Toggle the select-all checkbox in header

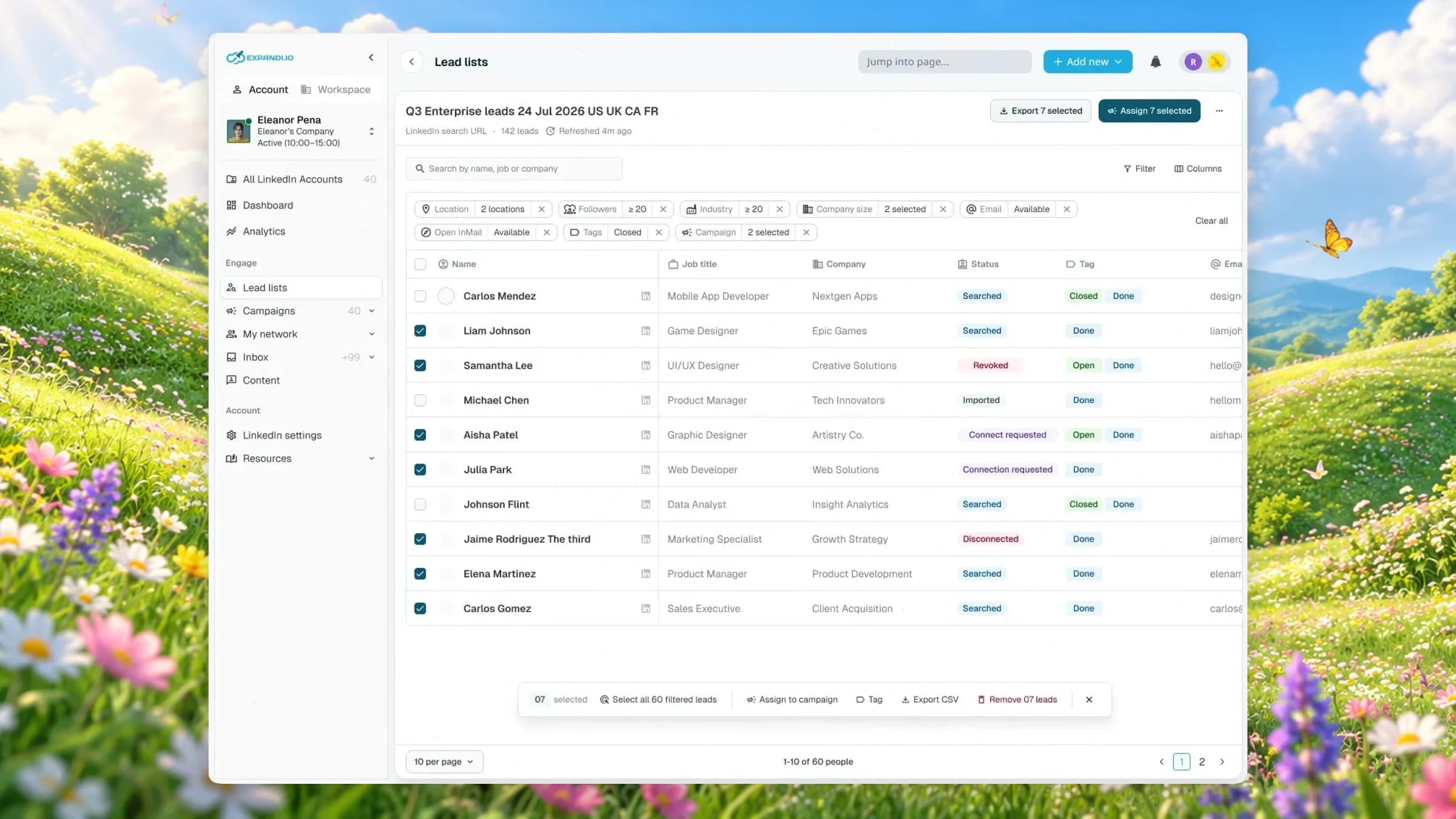(x=420, y=265)
